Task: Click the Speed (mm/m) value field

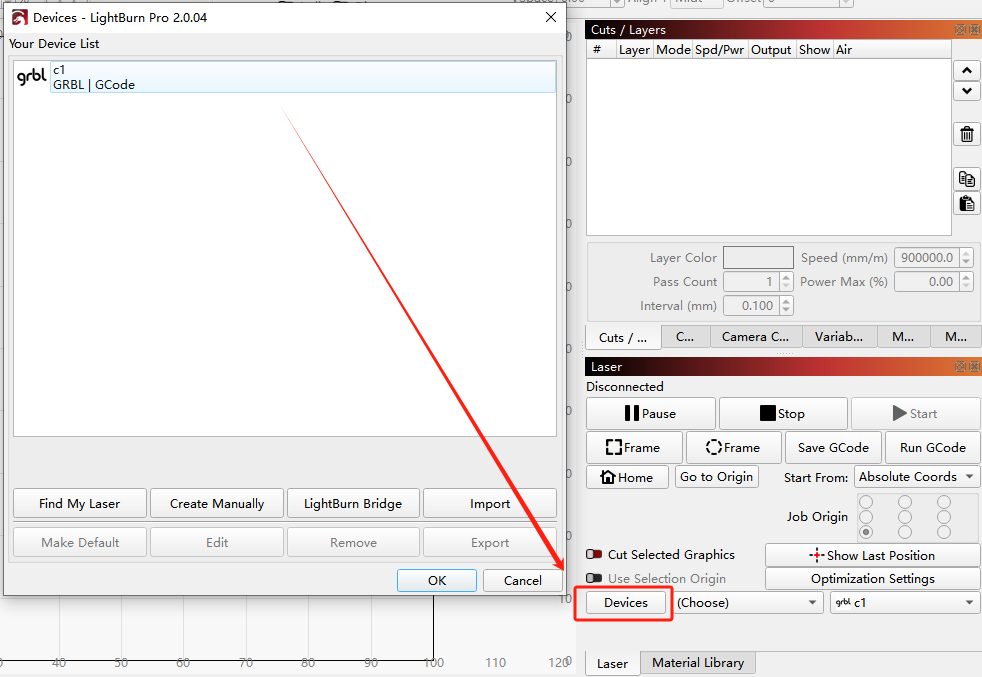Action: pos(927,257)
